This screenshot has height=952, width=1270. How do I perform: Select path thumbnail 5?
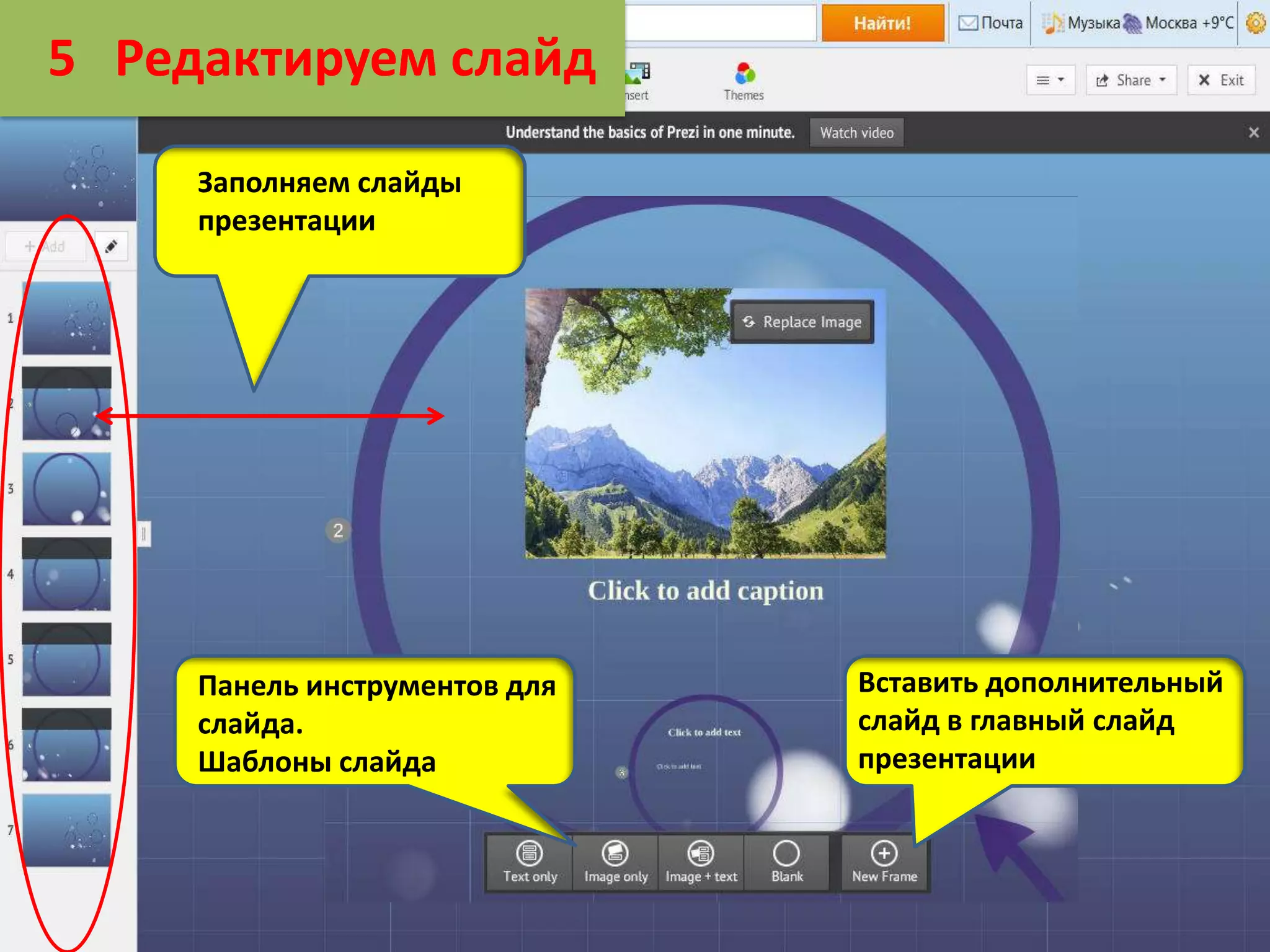[x=66, y=659]
